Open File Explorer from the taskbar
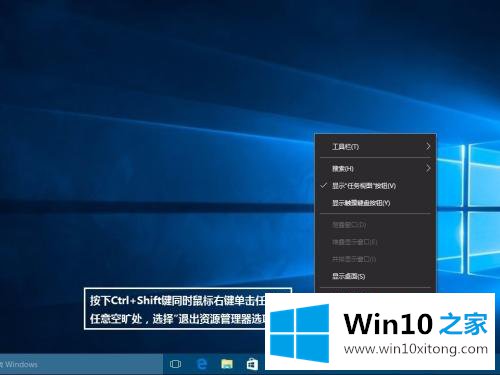Screen dimensions: 500x375 227,364
